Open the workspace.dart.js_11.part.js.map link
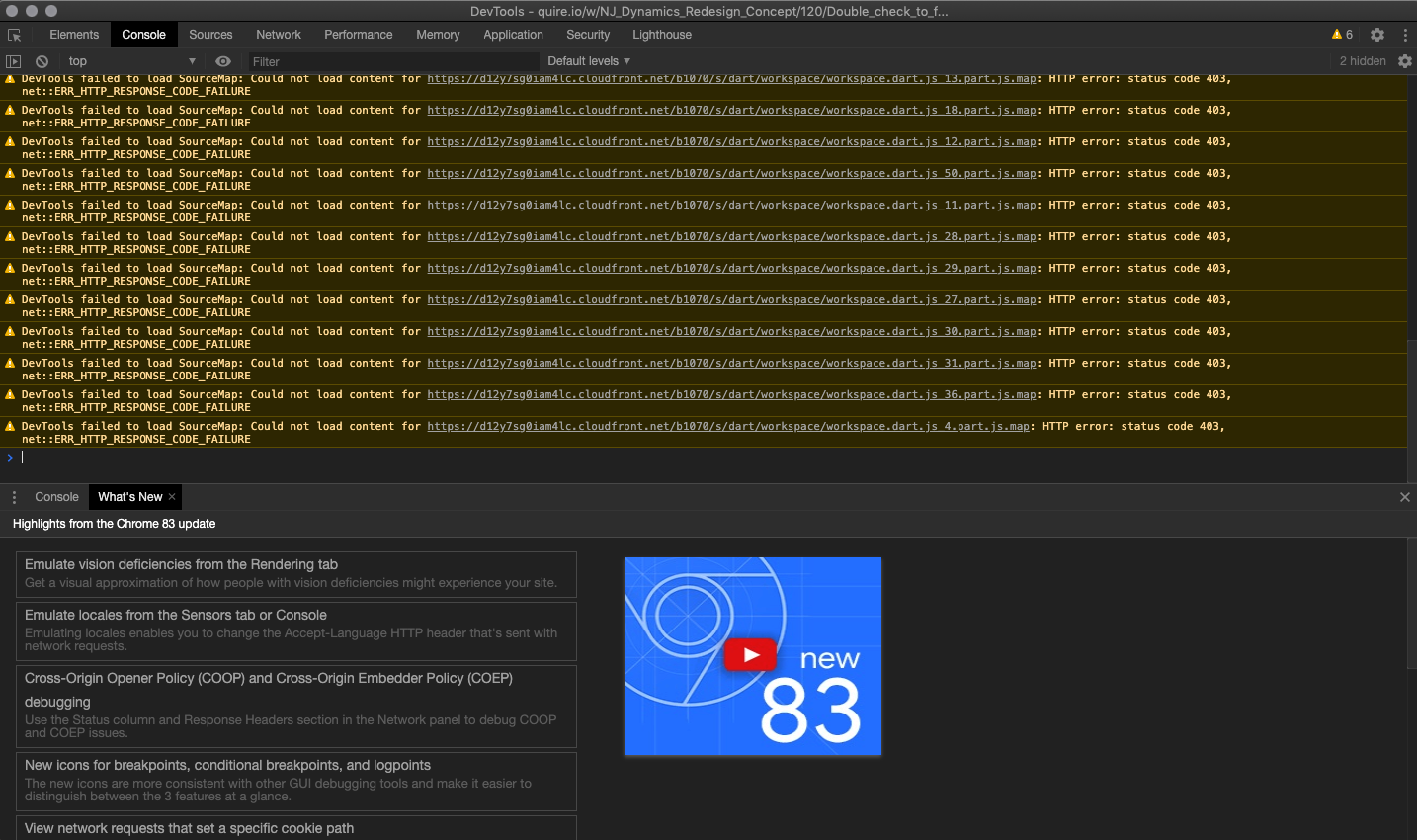Screen dimensions: 1417x840 coord(731,206)
